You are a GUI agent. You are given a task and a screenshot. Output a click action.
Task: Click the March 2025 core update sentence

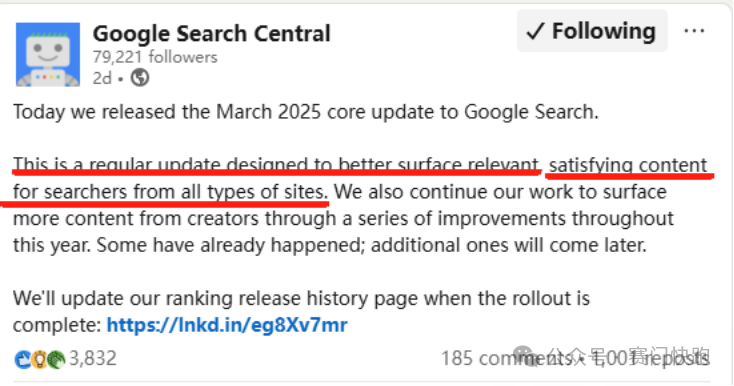tap(306, 112)
